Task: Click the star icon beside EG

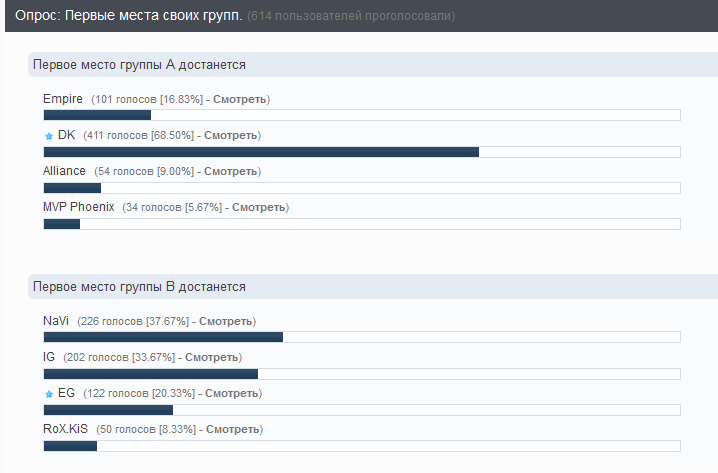Action: pyautogui.click(x=48, y=394)
